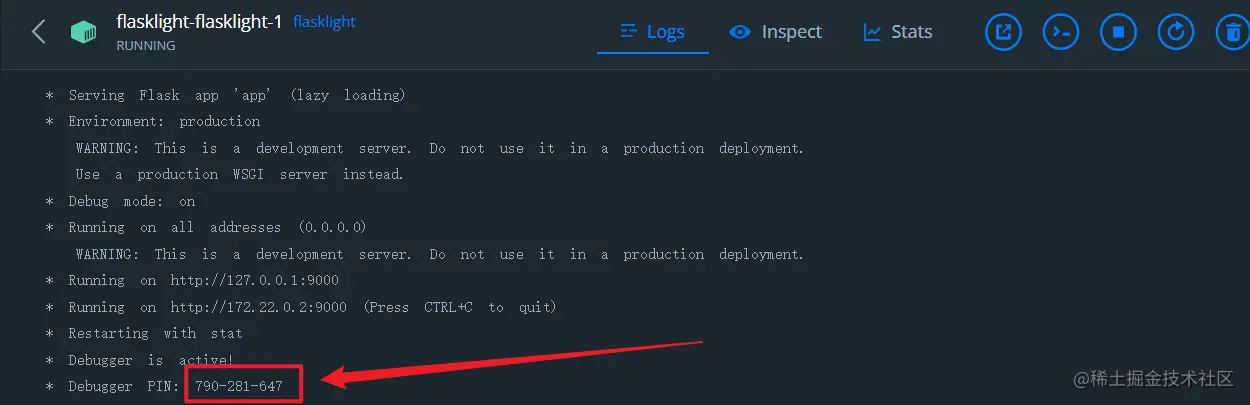
Task: Delete the container with trash icon
Action: coord(1233,32)
